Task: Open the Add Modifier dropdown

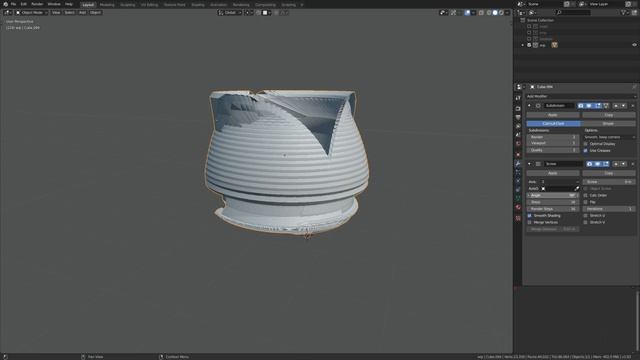Action: [581, 96]
